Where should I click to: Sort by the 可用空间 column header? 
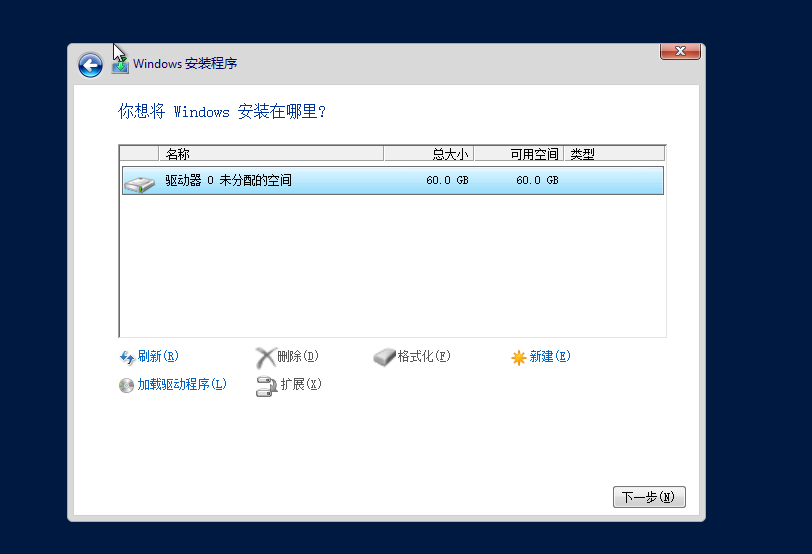pos(518,154)
